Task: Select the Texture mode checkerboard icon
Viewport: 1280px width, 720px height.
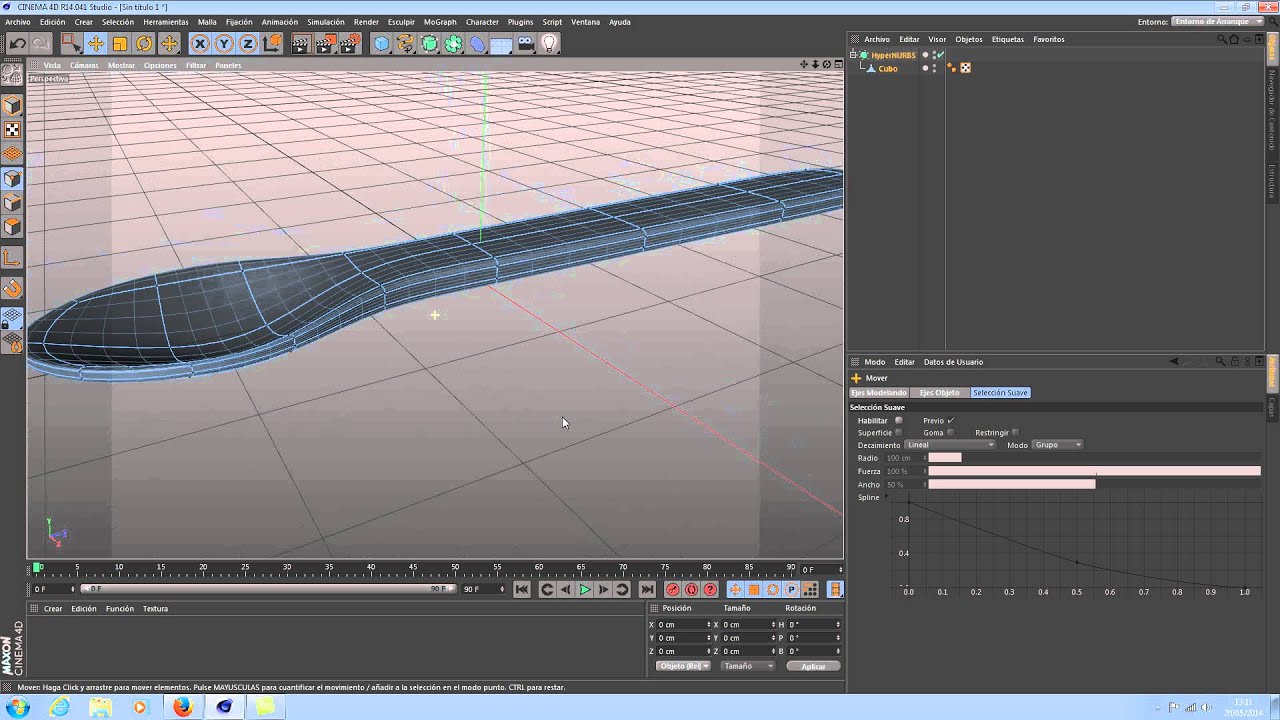Action: (12, 130)
